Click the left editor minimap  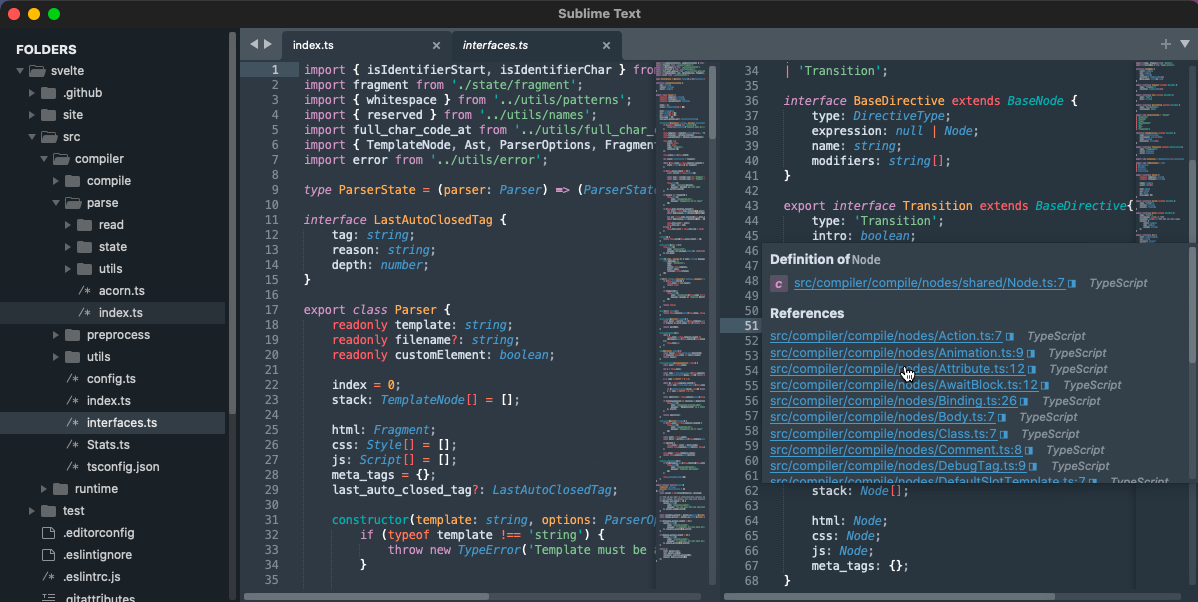[682, 325]
